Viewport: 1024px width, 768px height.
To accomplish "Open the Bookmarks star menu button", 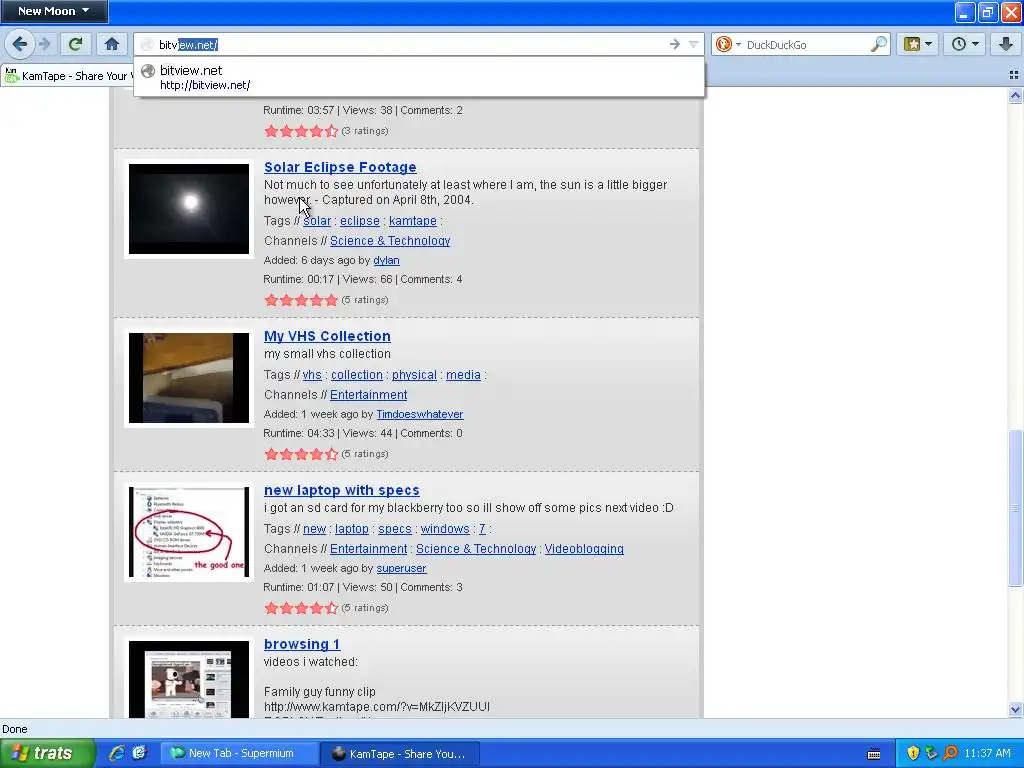I will (x=918, y=44).
